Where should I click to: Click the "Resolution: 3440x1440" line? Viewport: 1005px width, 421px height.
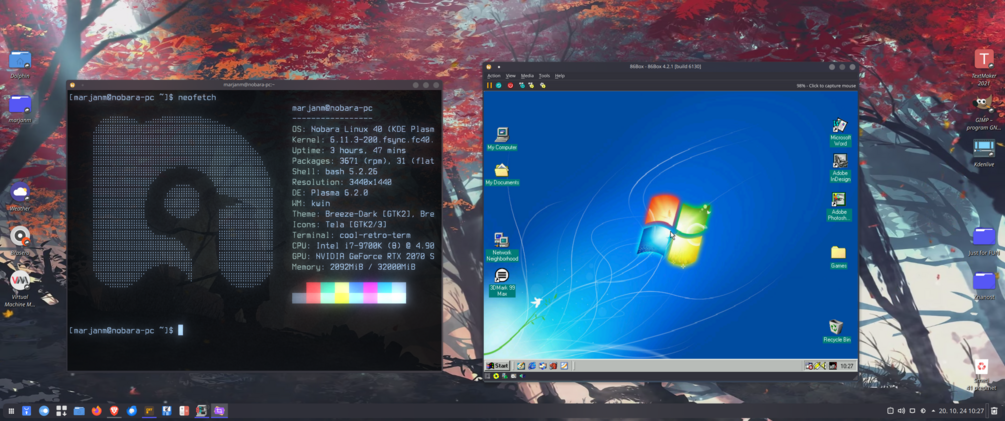coord(341,182)
